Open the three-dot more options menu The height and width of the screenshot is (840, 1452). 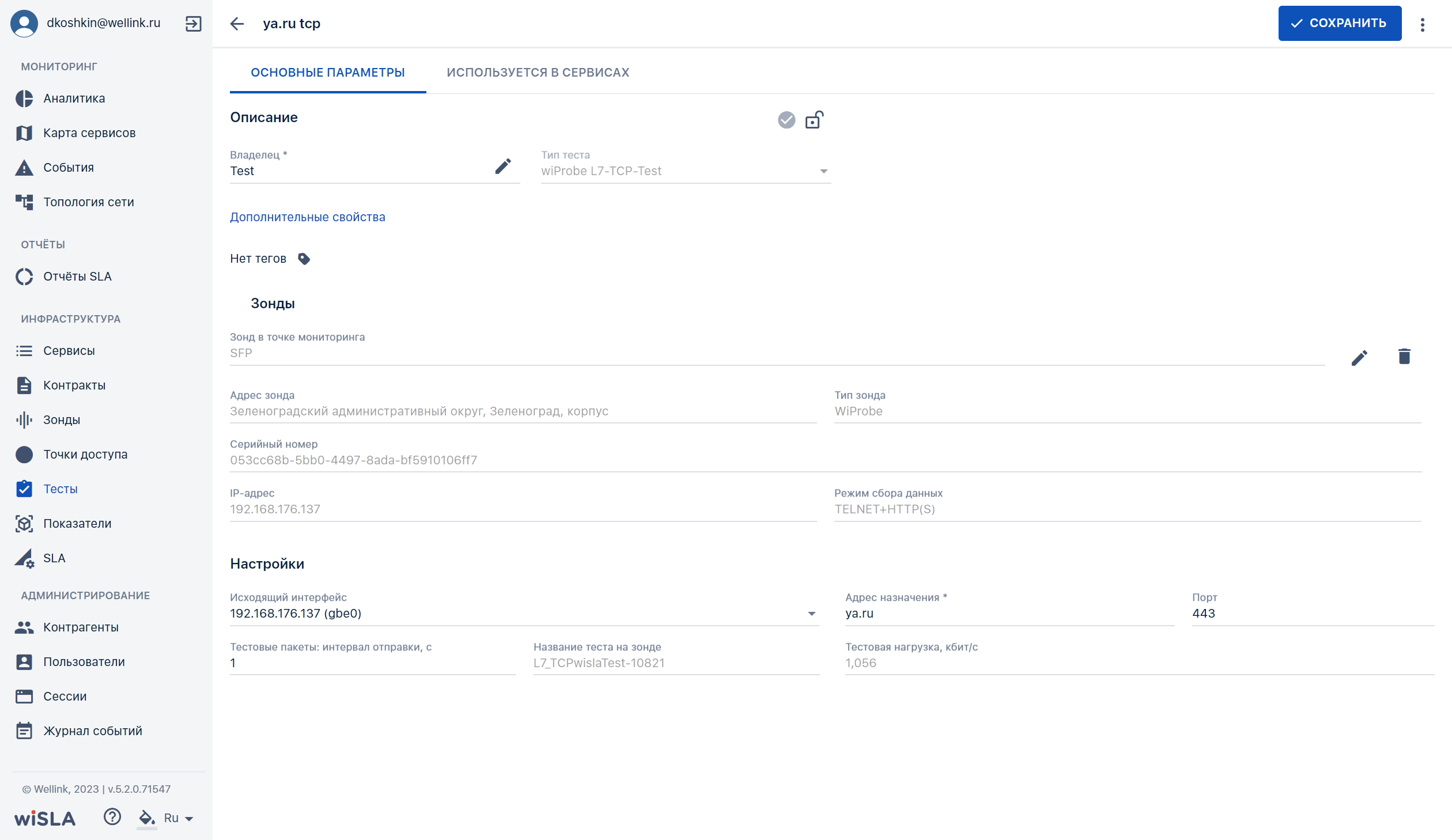point(1422,24)
